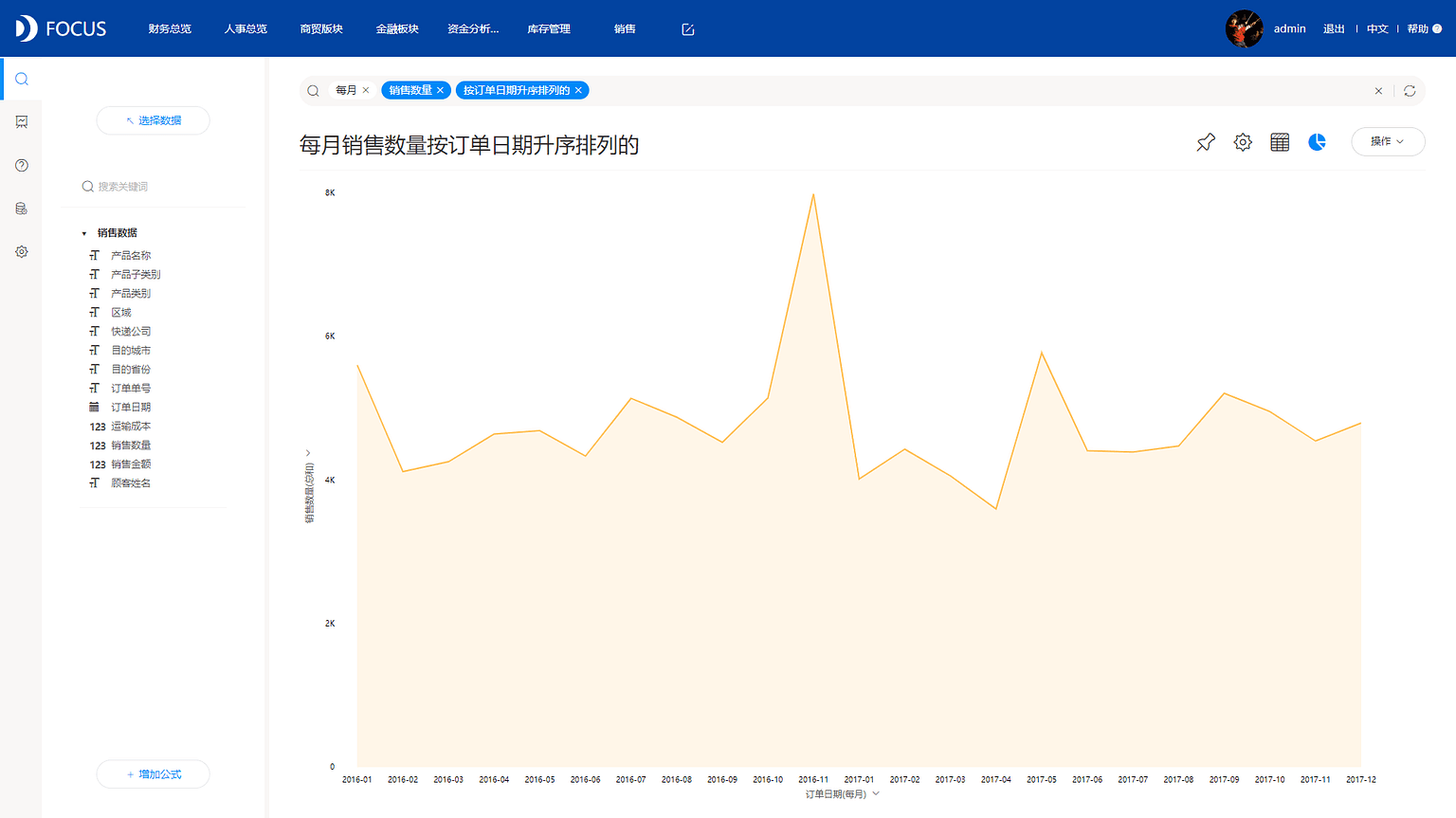The width and height of the screenshot is (1456, 818).
Task: Open the 操作 dropdown
Action: 1388,141
